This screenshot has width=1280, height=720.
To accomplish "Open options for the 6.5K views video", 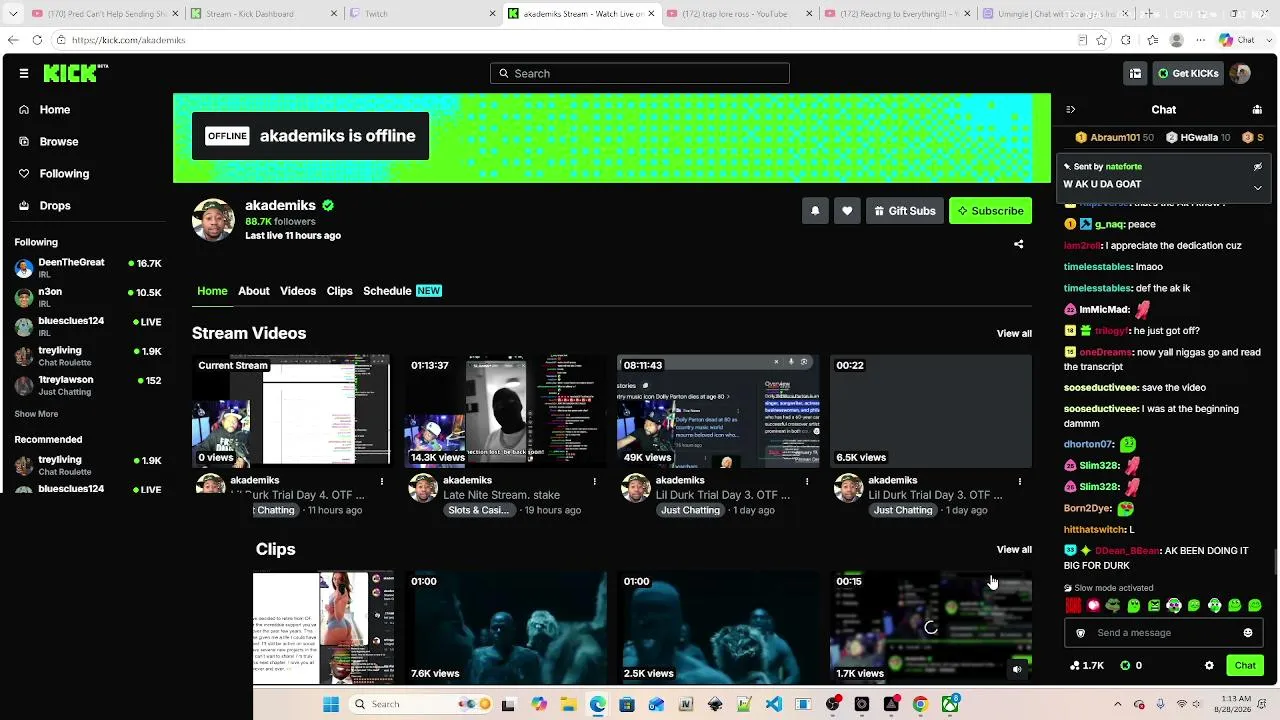I will point(1020,481).
